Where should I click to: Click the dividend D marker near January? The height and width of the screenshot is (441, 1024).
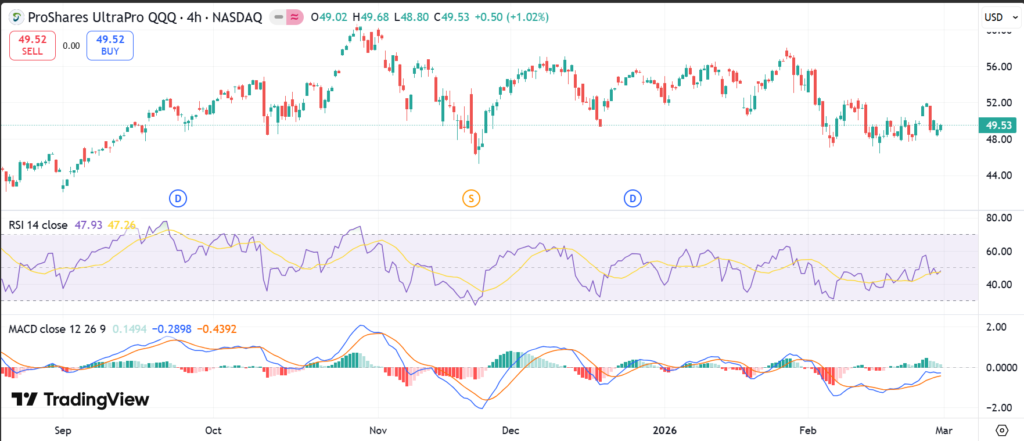point(633,198)
